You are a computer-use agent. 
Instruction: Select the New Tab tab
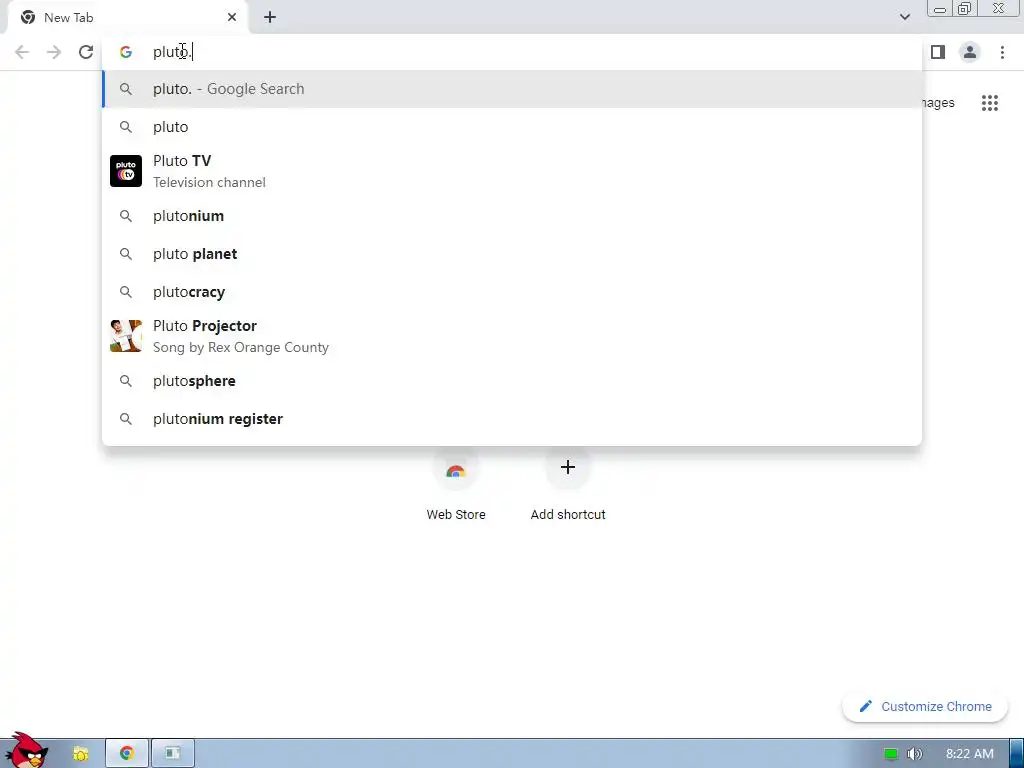click(128, 18)
